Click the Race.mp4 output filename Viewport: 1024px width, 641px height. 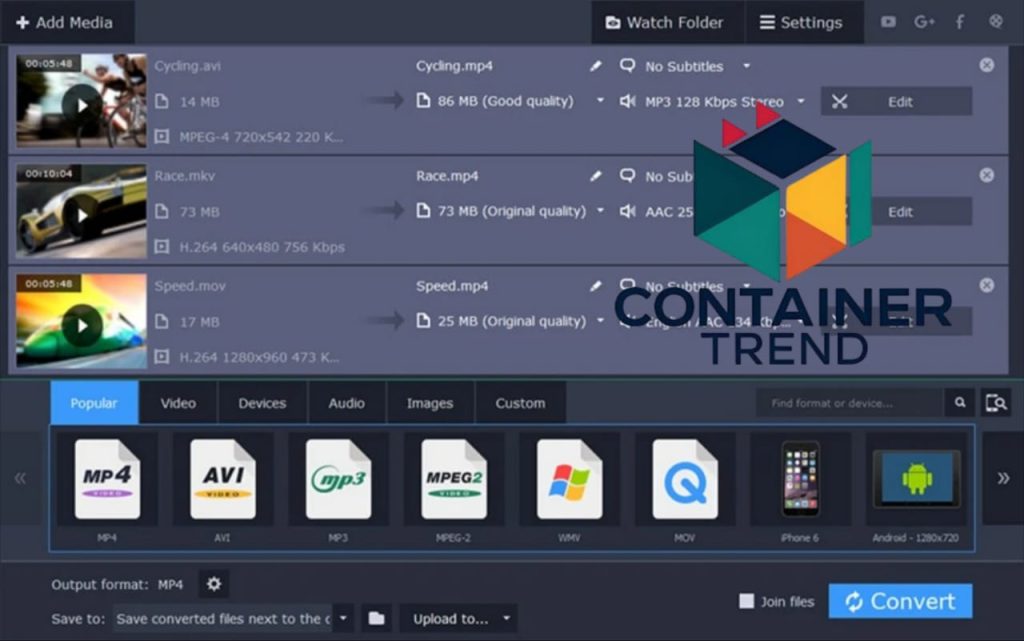pyautogui.click(x=447, y=176)
